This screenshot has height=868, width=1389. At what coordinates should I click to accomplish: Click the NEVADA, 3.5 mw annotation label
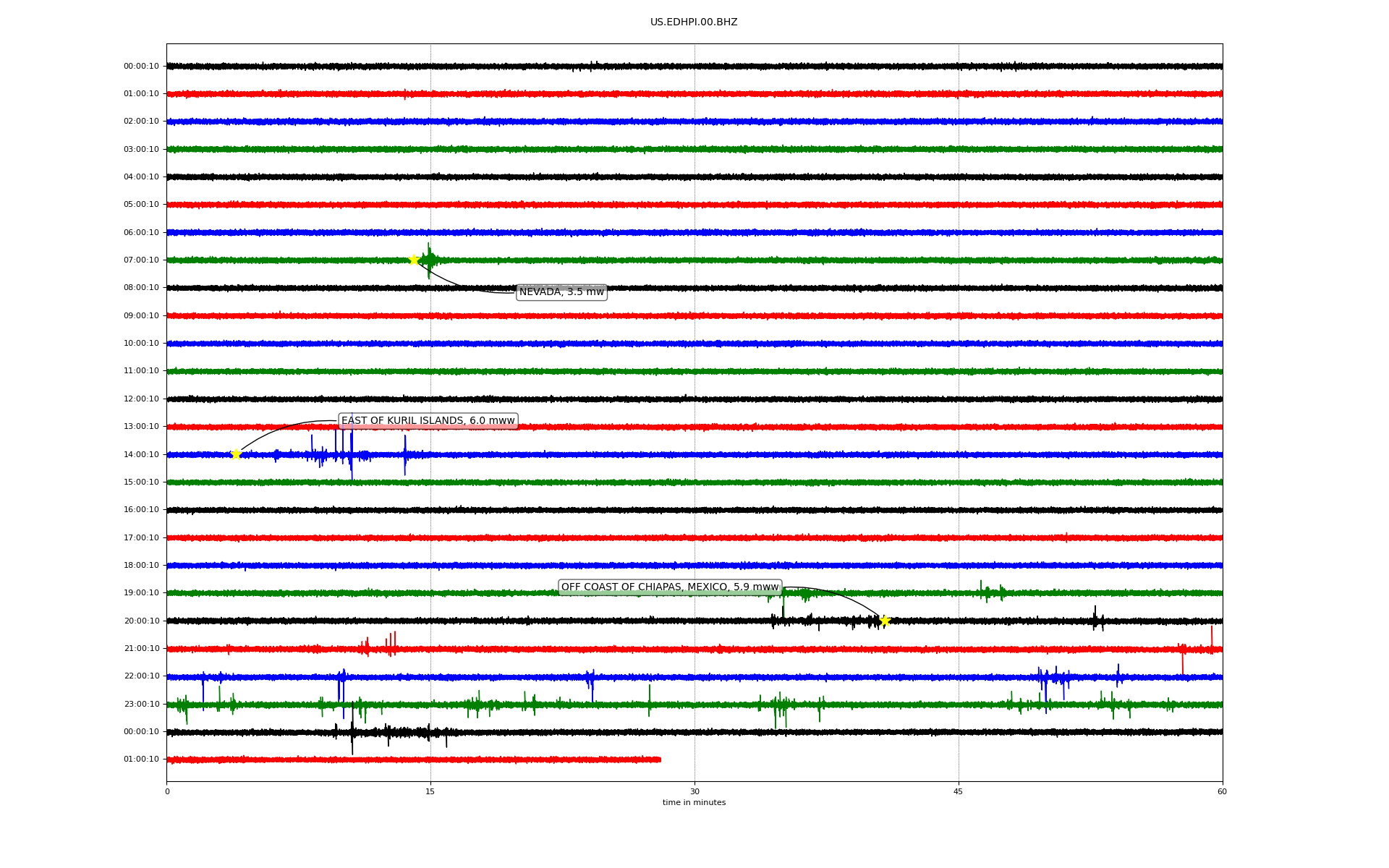coord(561,292)
